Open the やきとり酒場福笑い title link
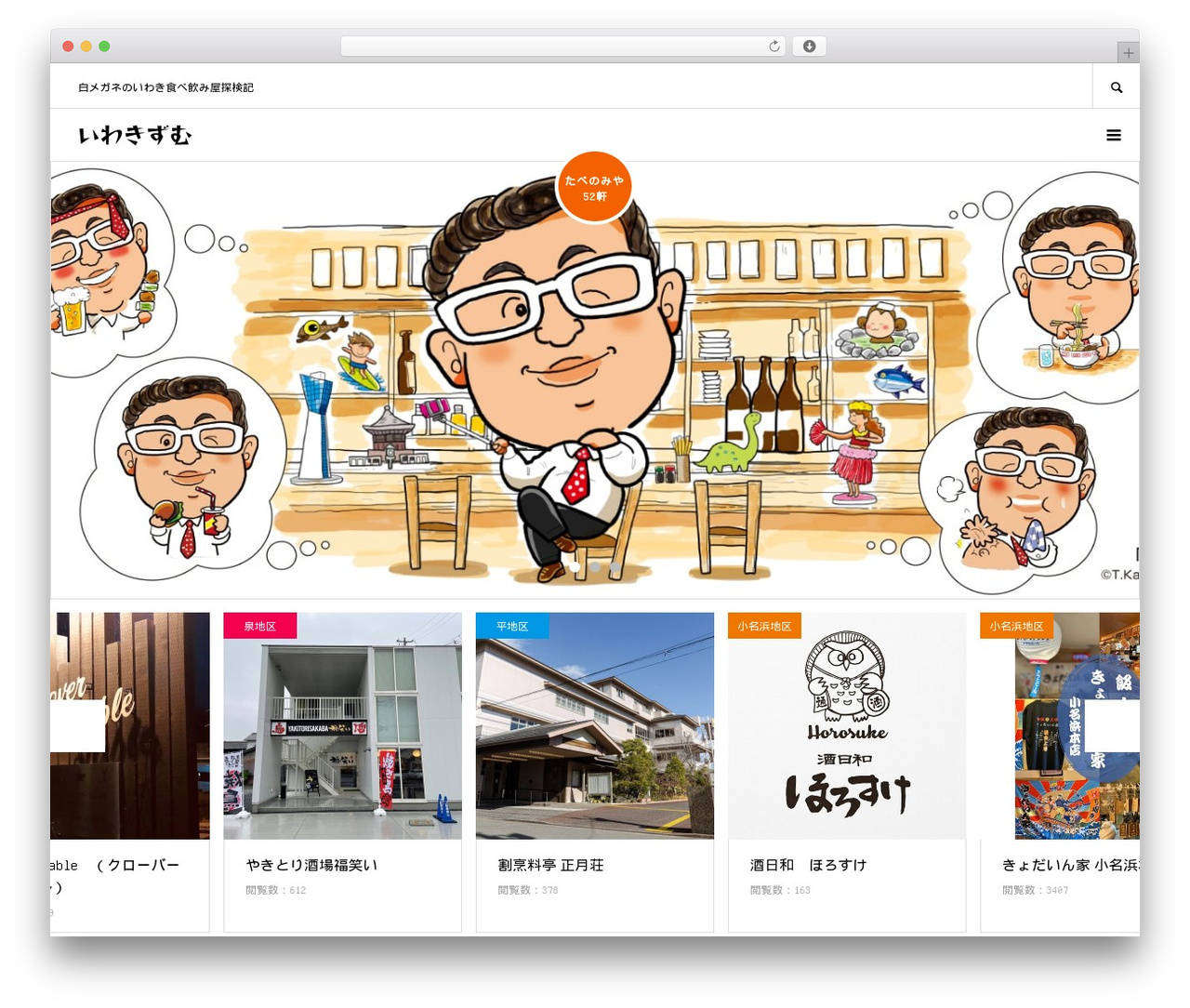This screenshot has width=1190, height=1008. pos(311,865)
